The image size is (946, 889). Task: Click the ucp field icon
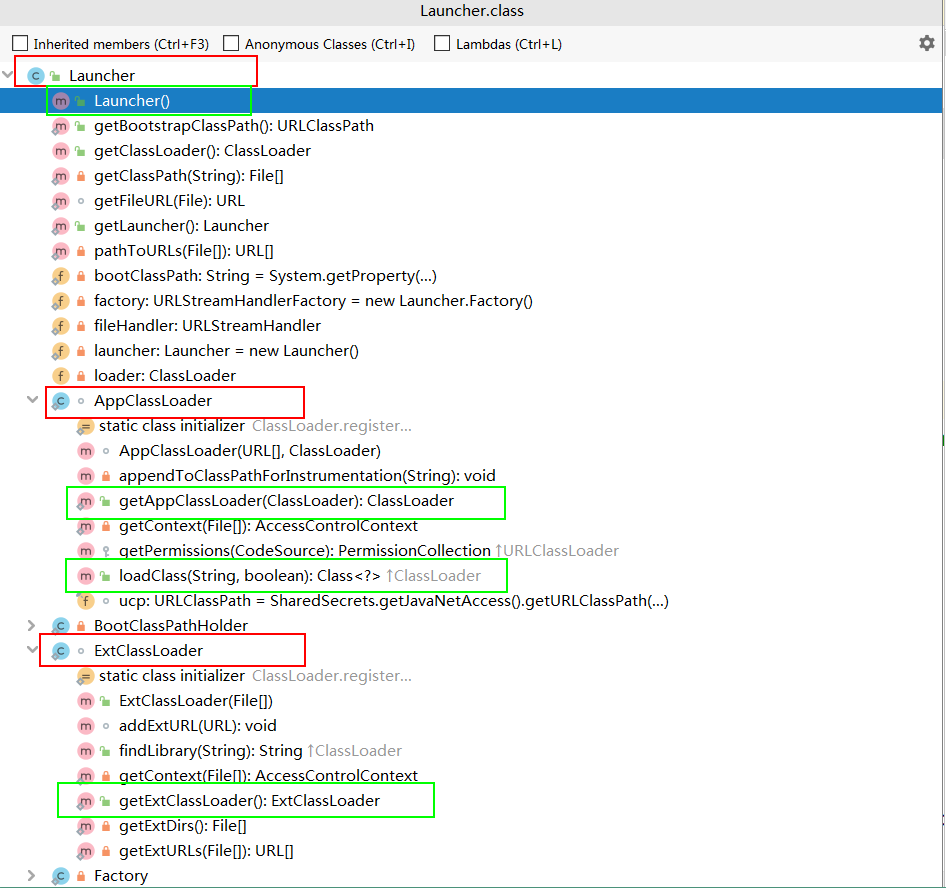tap(86, 601)
